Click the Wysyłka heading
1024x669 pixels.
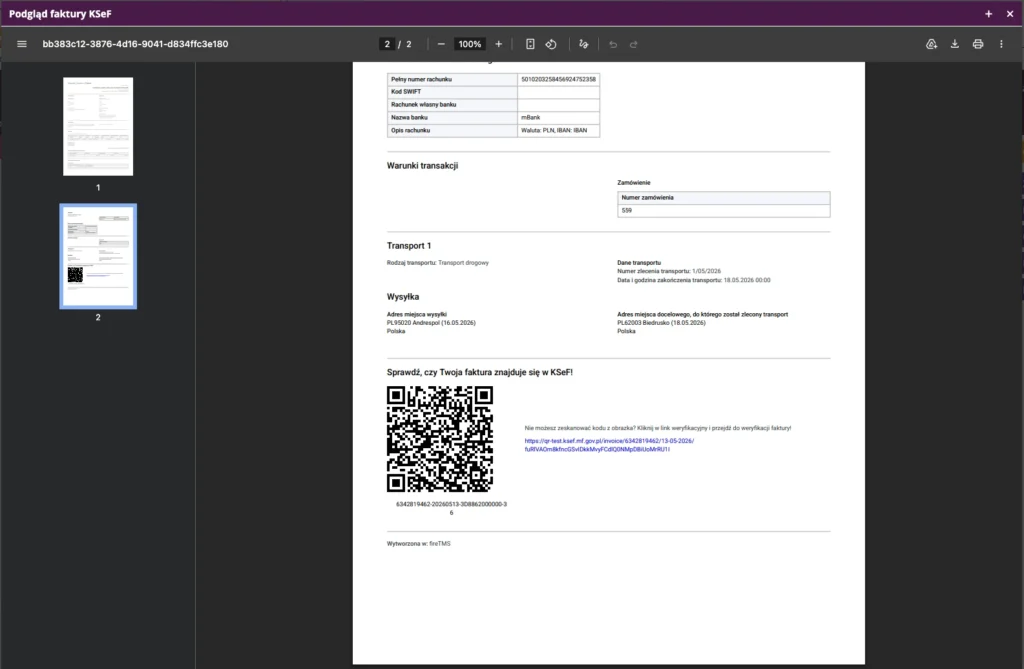[x=403, y=297]
